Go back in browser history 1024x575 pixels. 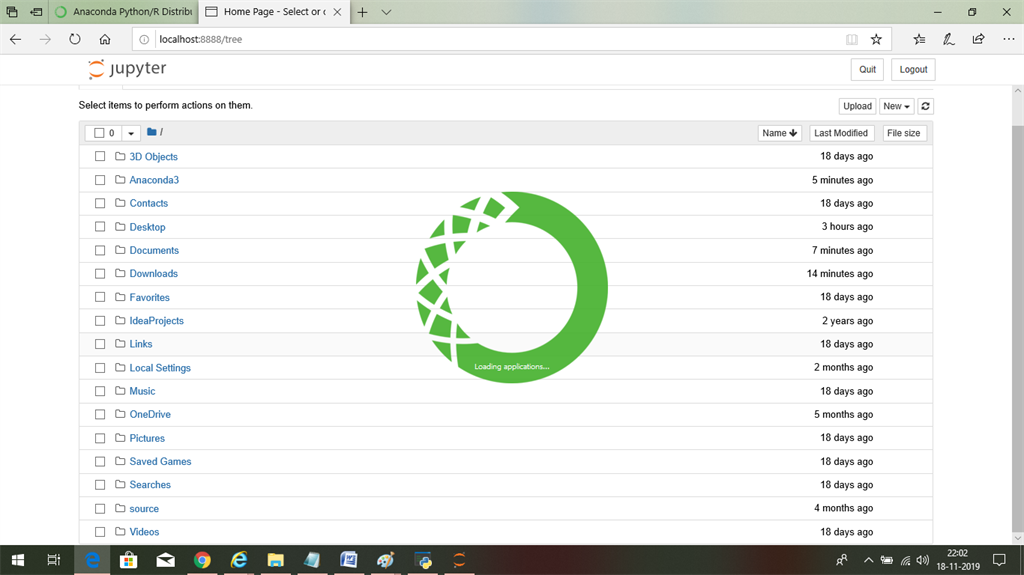pyautogui.click(x=16, y=39)
